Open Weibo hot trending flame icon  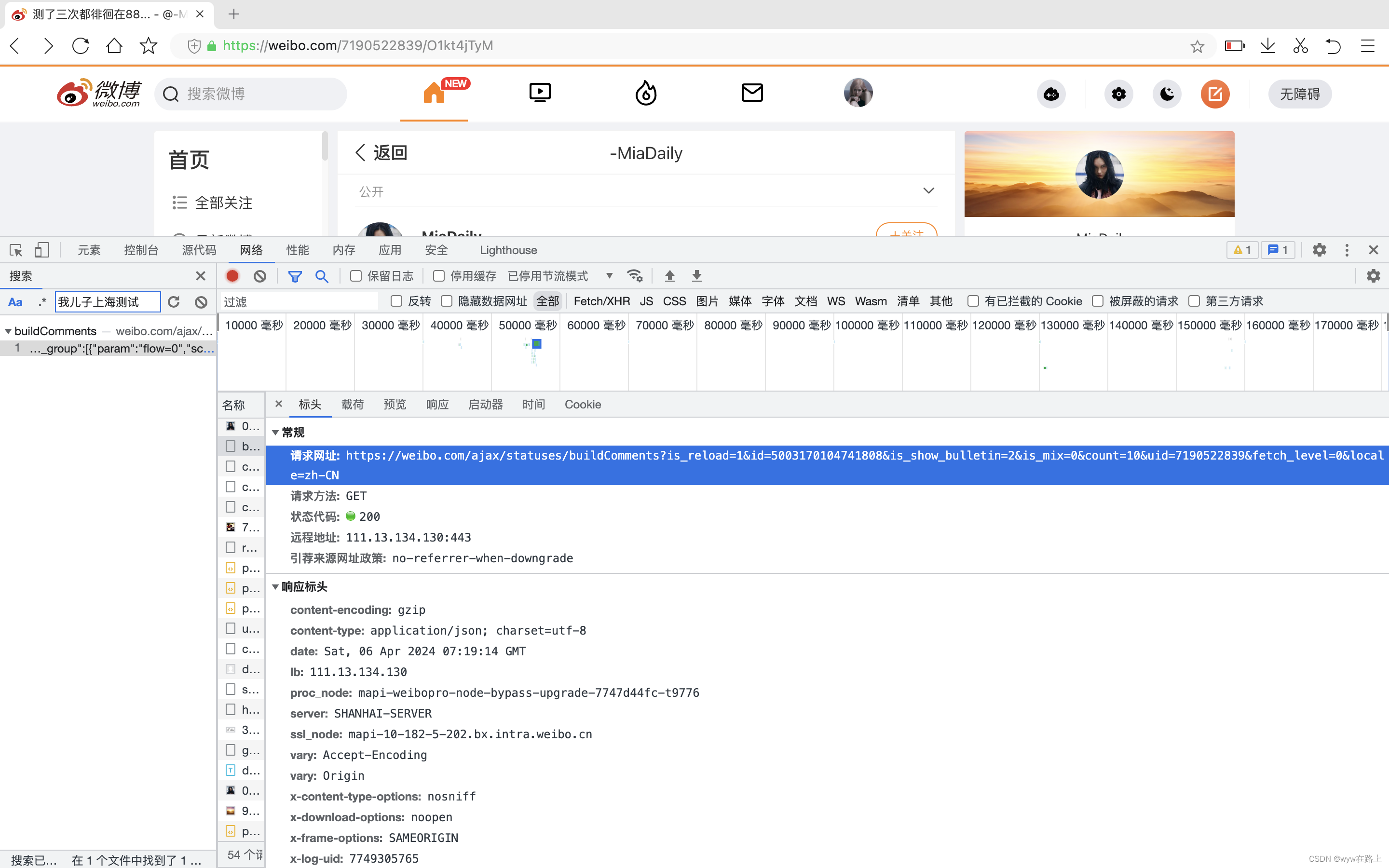(x=646, y=93)
